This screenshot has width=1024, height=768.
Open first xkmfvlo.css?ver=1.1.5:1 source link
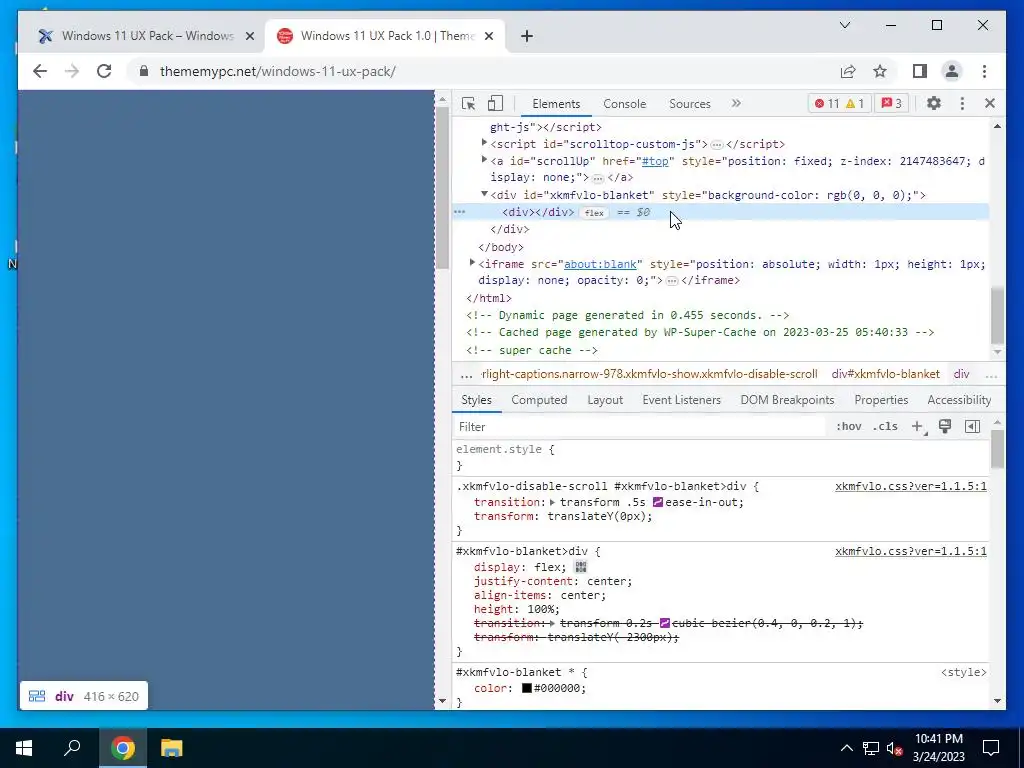click(x=910, y=487)
